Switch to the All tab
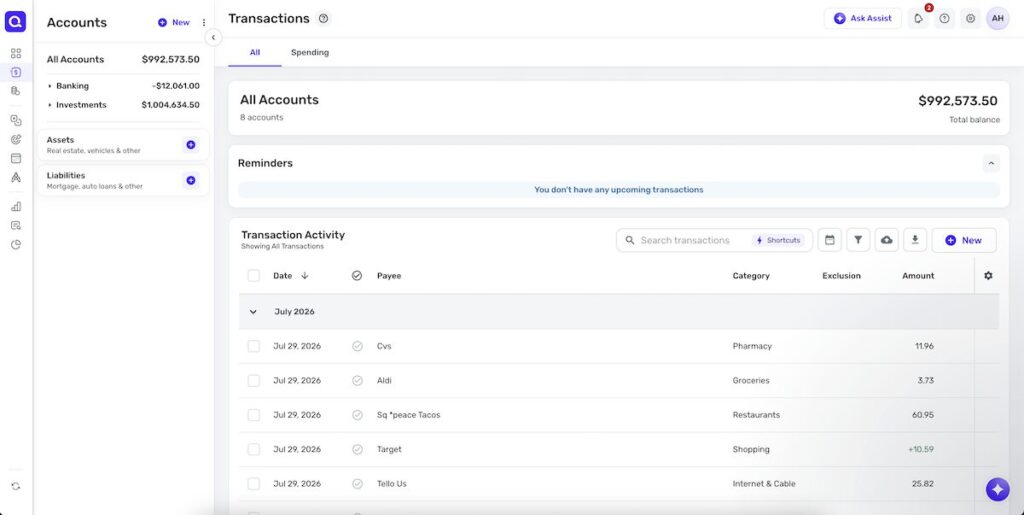The image size is (1024, 515). point(255,52)
